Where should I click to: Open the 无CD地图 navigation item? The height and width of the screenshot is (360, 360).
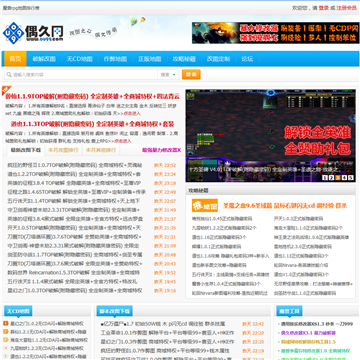pyautogui.click(x=79, y=59)
